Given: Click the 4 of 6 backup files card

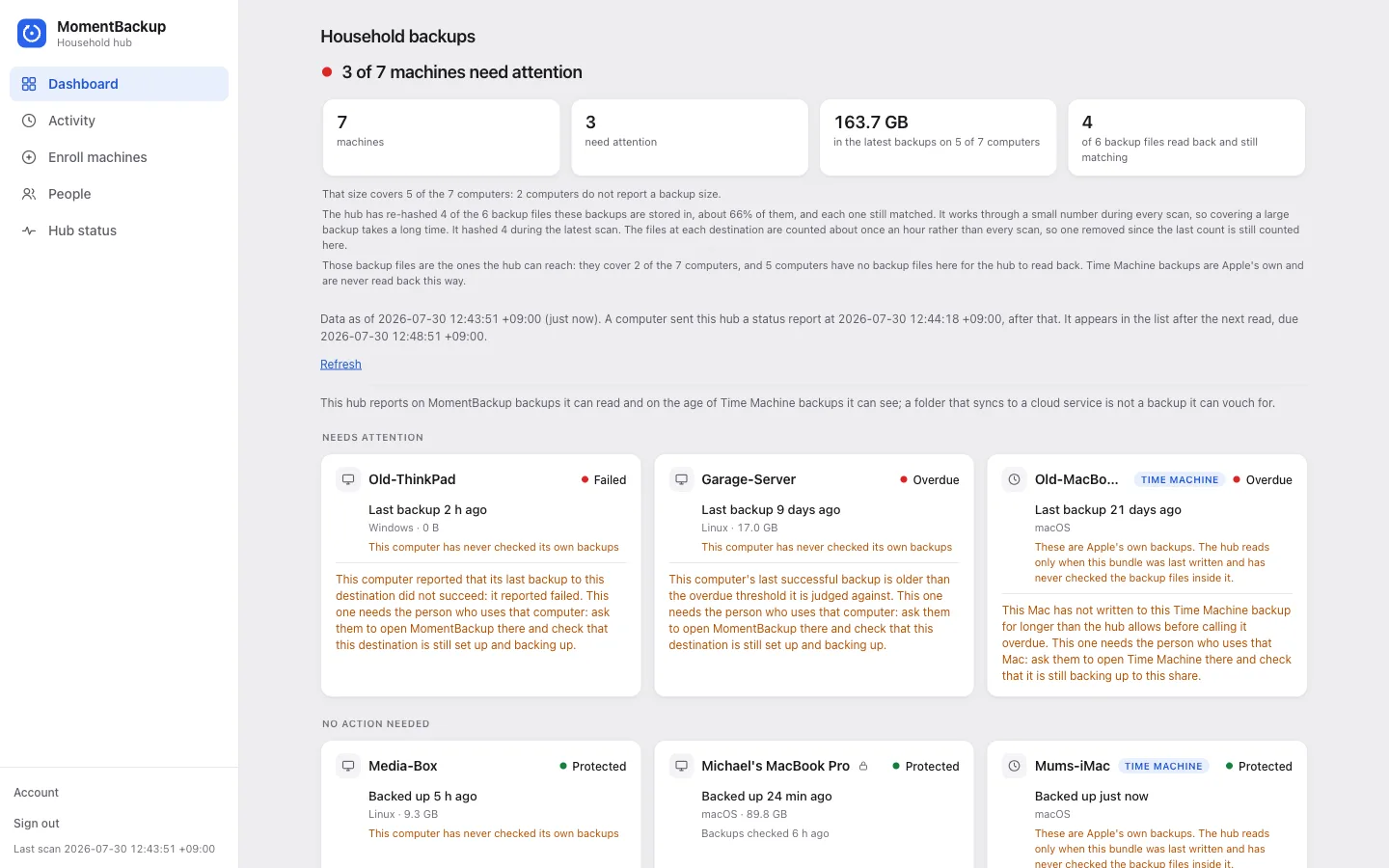Looking at the screenshot, I should point(1186,138).
